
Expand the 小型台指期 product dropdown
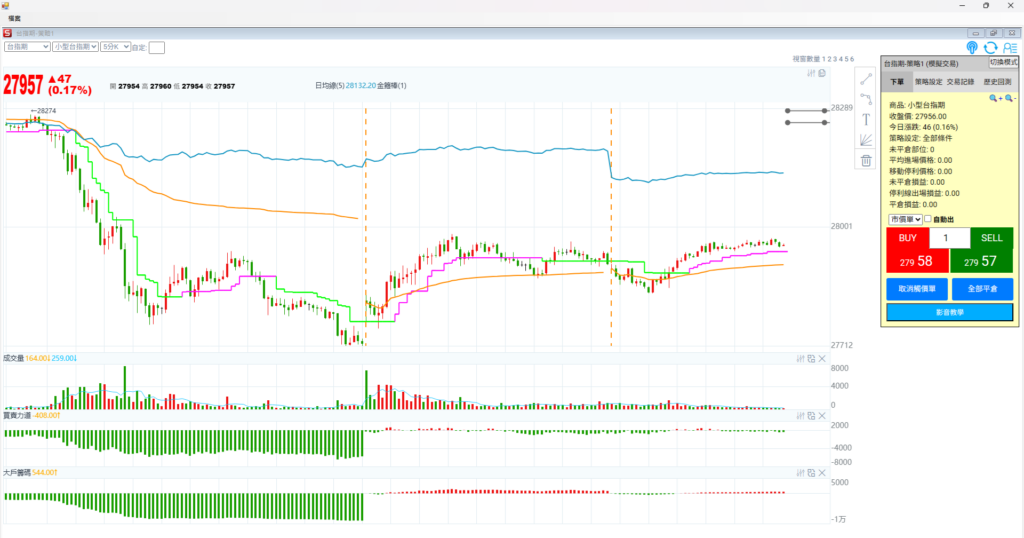[x=75, y=46]
